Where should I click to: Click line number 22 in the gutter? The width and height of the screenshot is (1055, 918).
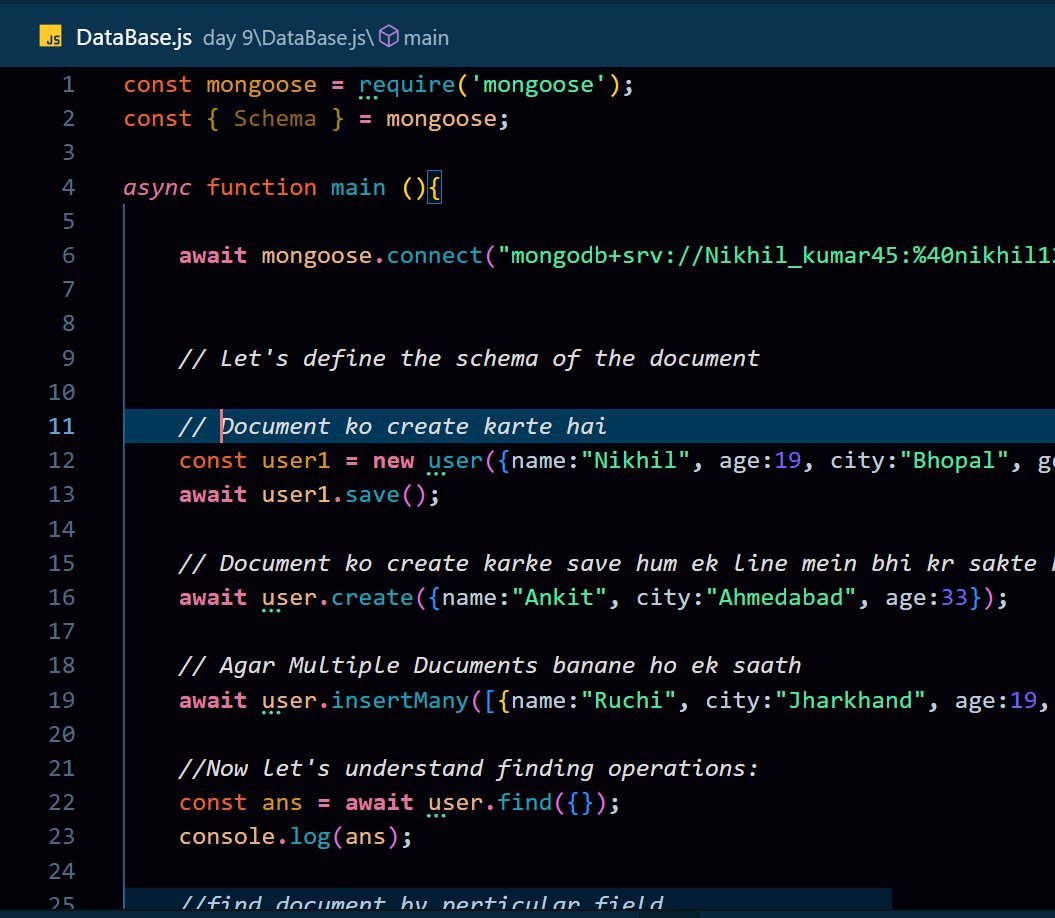(x=61, y=801)
